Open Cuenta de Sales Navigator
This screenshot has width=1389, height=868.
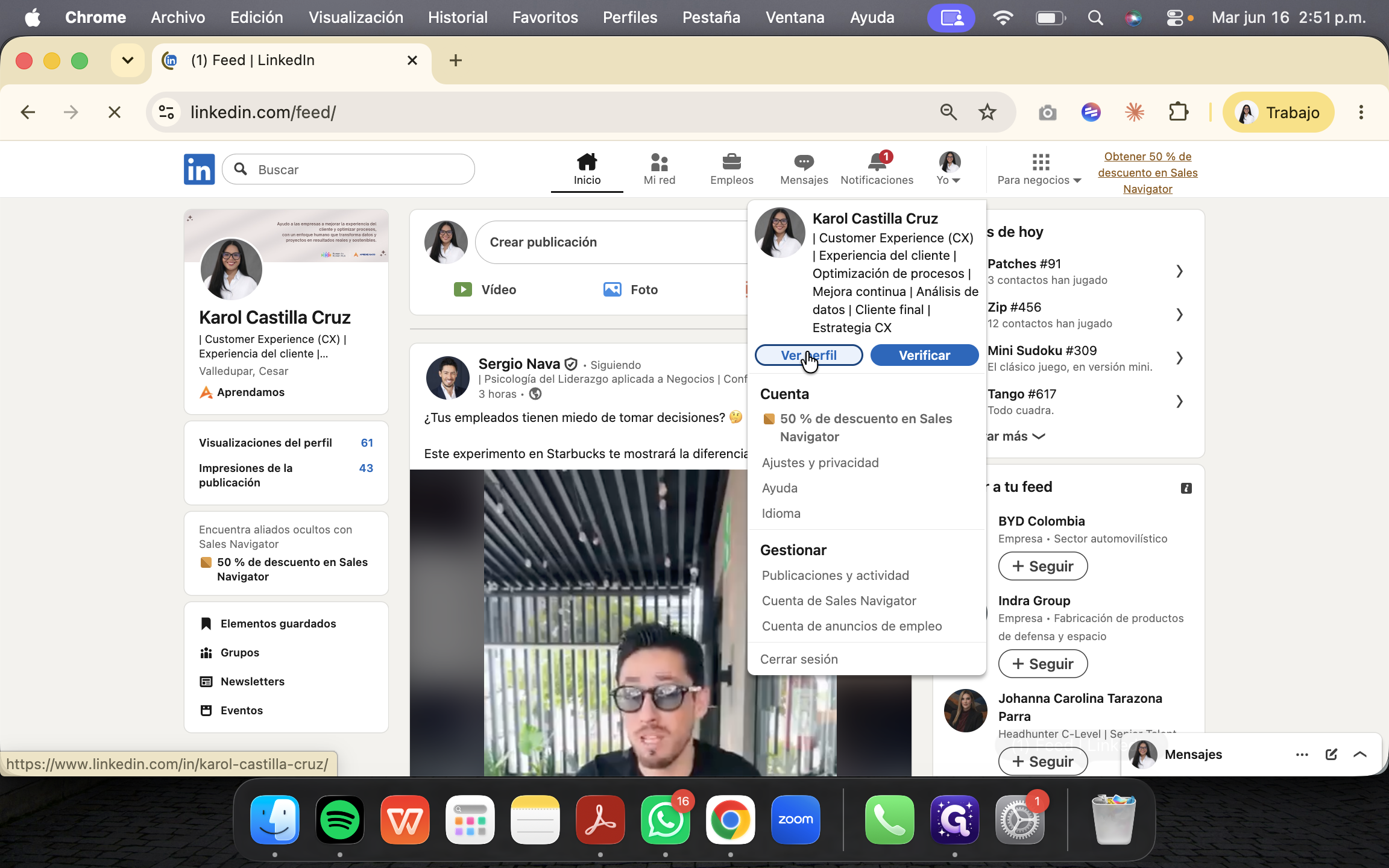[839, 600]
